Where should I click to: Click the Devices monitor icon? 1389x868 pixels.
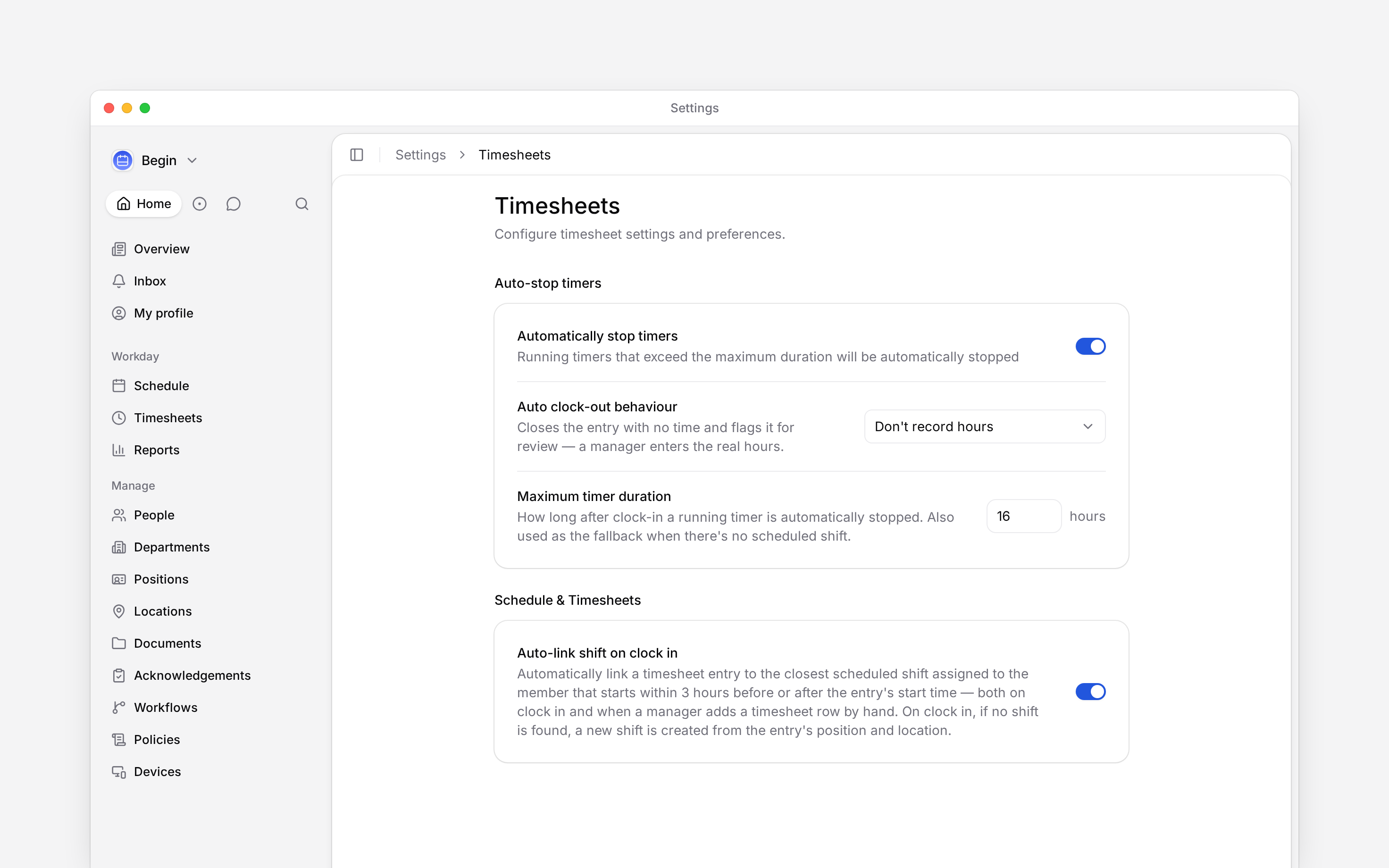pos(119,772)
